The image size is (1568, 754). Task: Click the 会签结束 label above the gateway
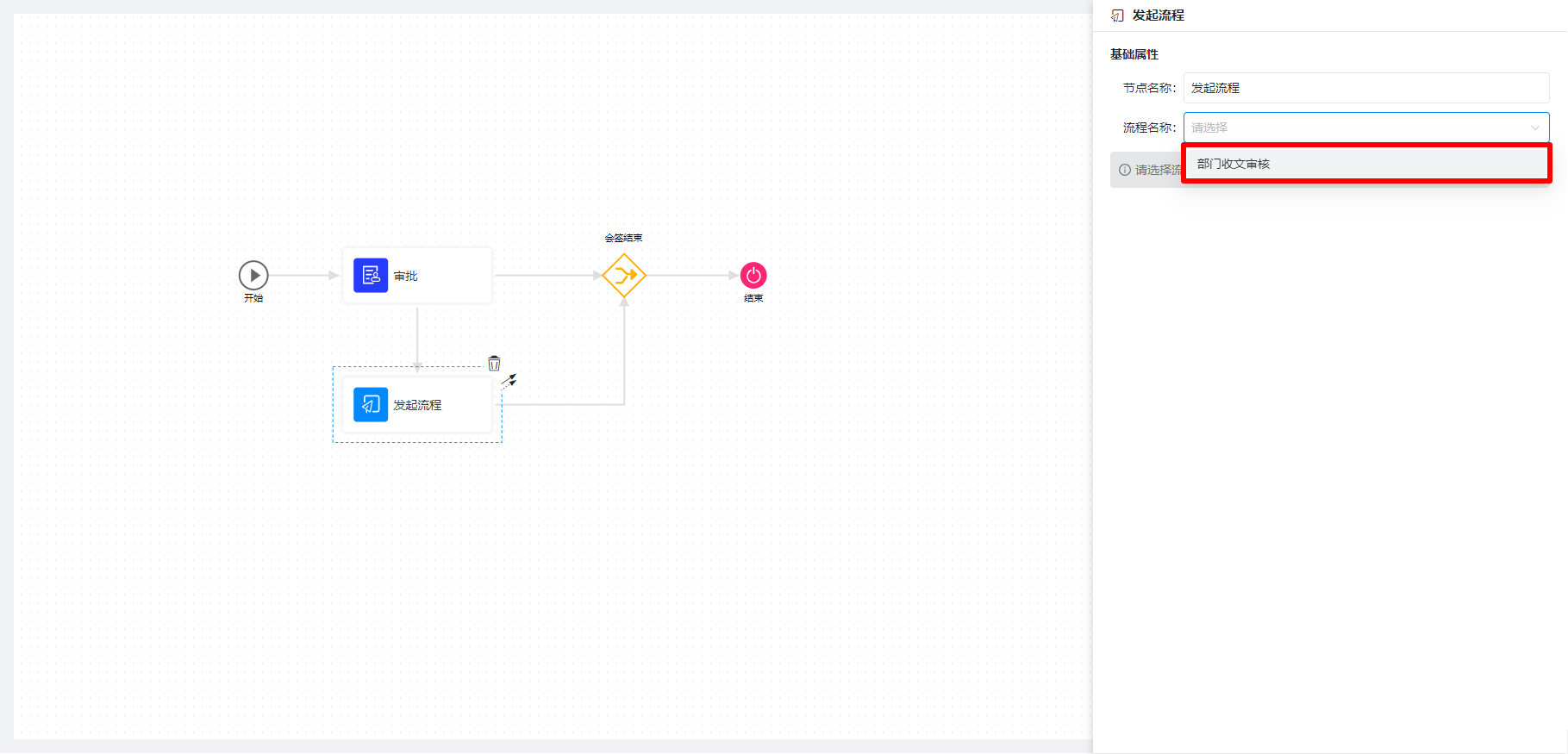623,238
